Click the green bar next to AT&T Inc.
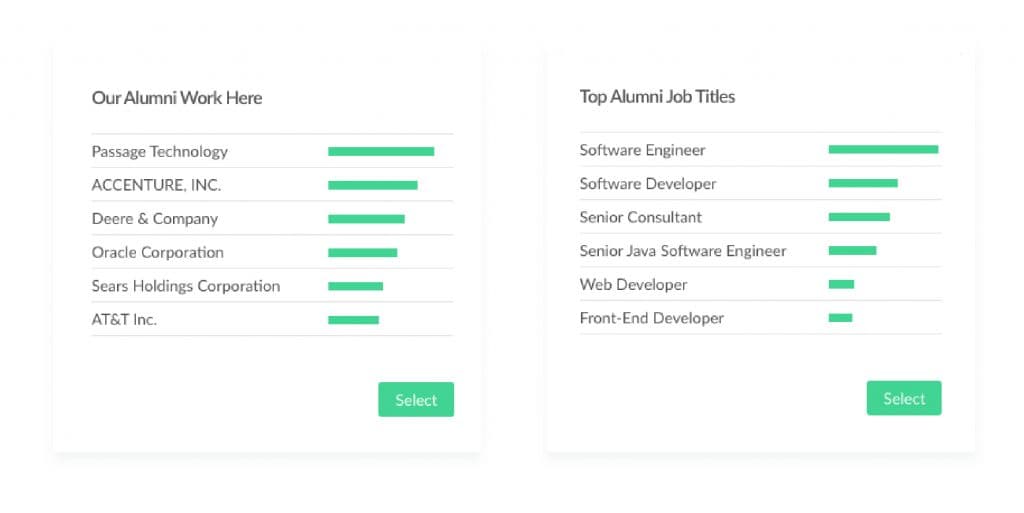Screen dimensions: 1024x513 coord(353,320)
